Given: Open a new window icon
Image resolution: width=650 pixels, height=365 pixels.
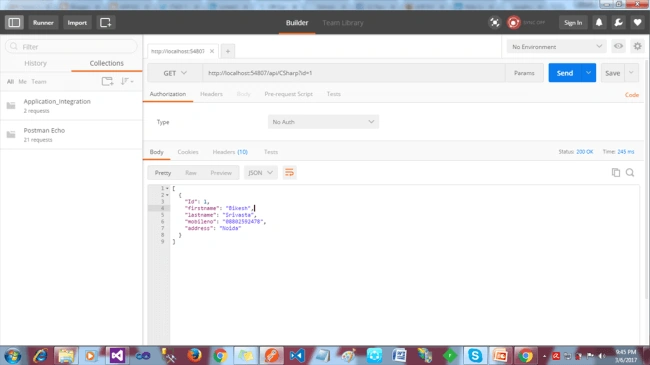Looking at the screenshot, I should (x=105, y=22).
